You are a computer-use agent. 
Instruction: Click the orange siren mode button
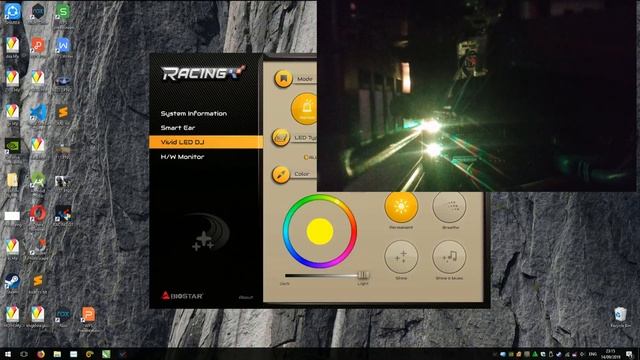pyautogui.click(x=305, y=109)
